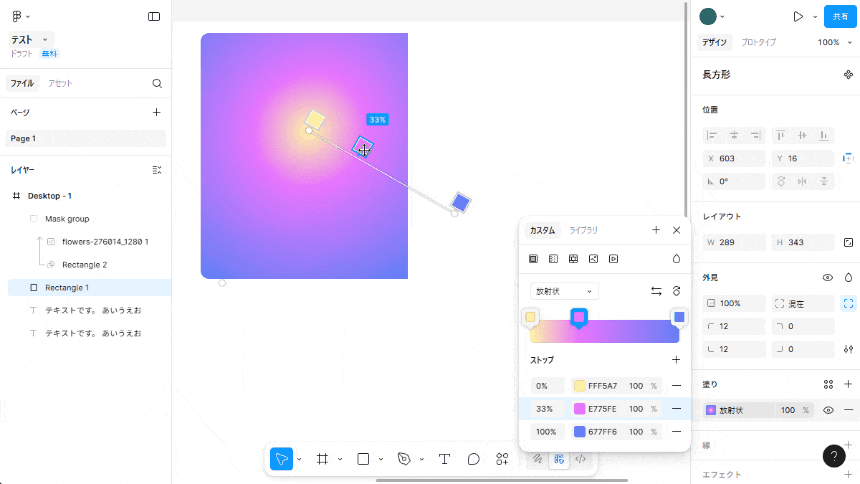The image size is (860, 484).
Task: Add a new page with plus icon
Action: tap(156, 112)
